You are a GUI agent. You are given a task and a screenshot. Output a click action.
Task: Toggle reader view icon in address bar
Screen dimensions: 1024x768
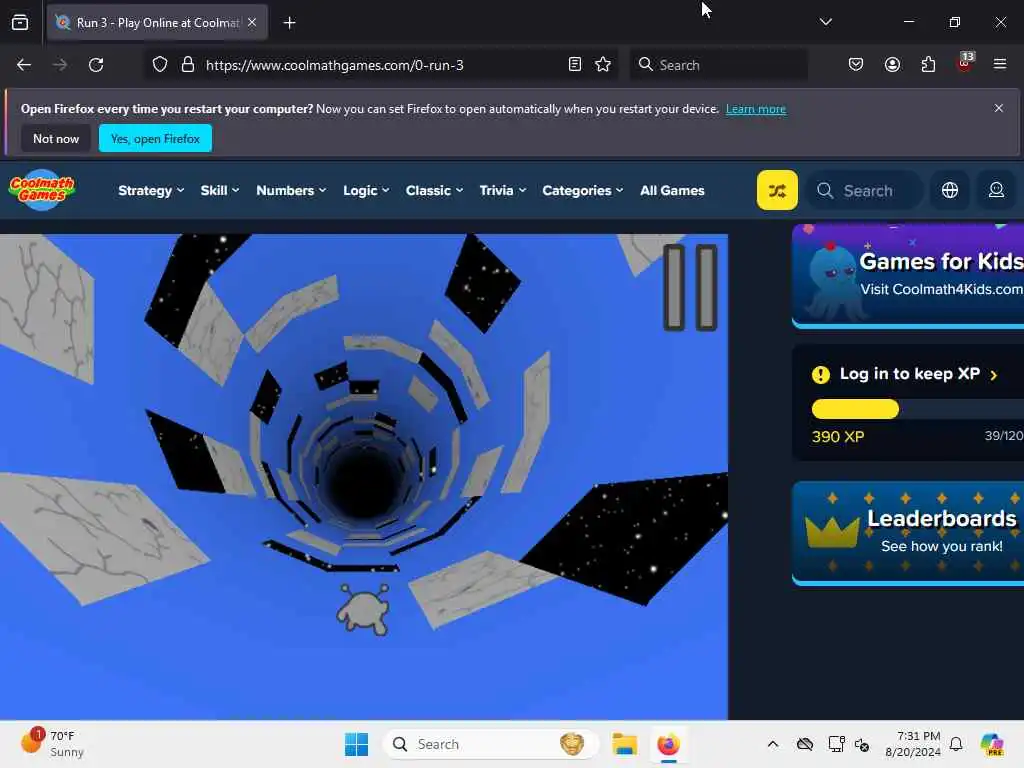coord(575,65)
